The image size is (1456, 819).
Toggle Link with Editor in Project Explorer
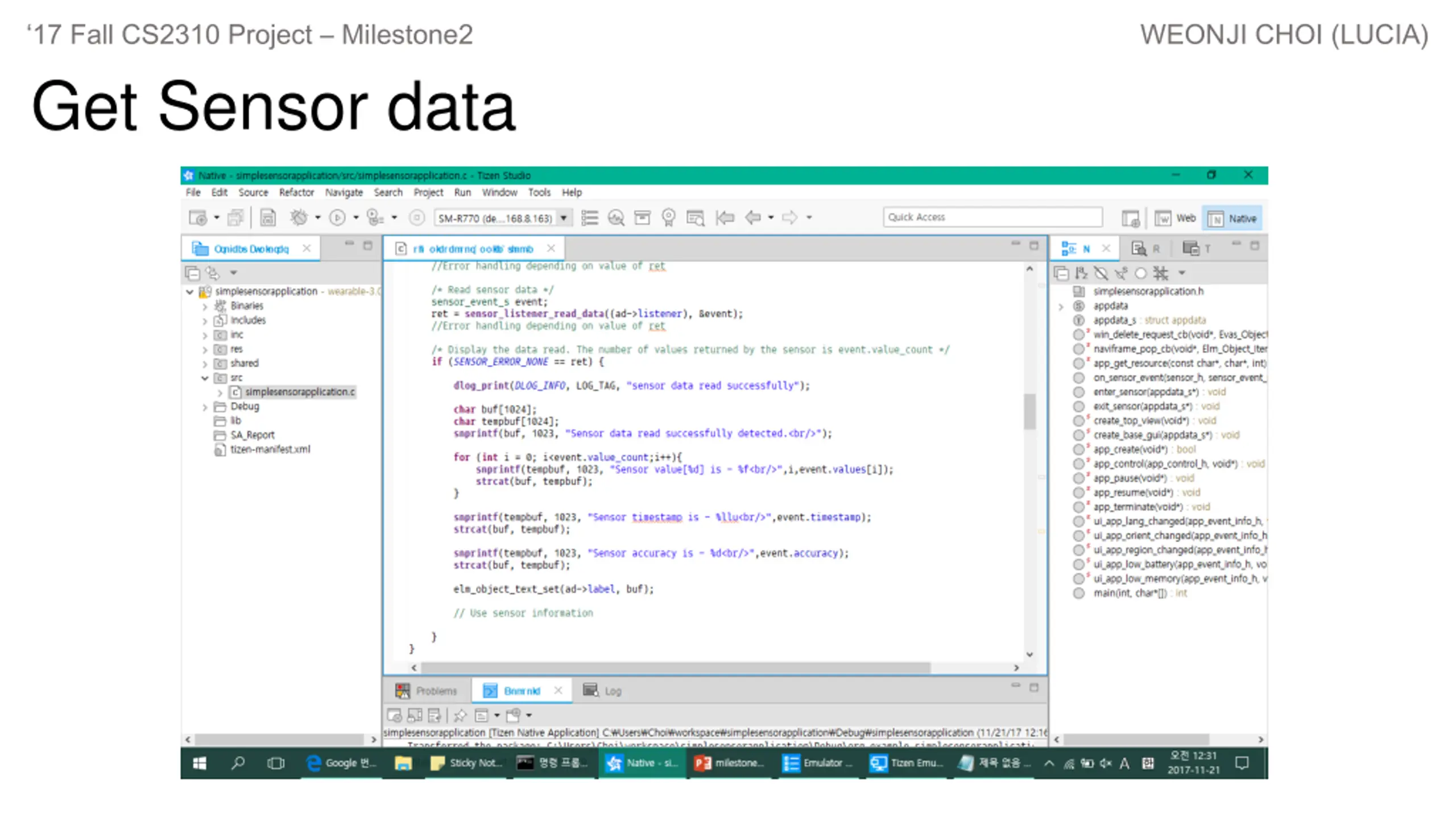[213, 274]
